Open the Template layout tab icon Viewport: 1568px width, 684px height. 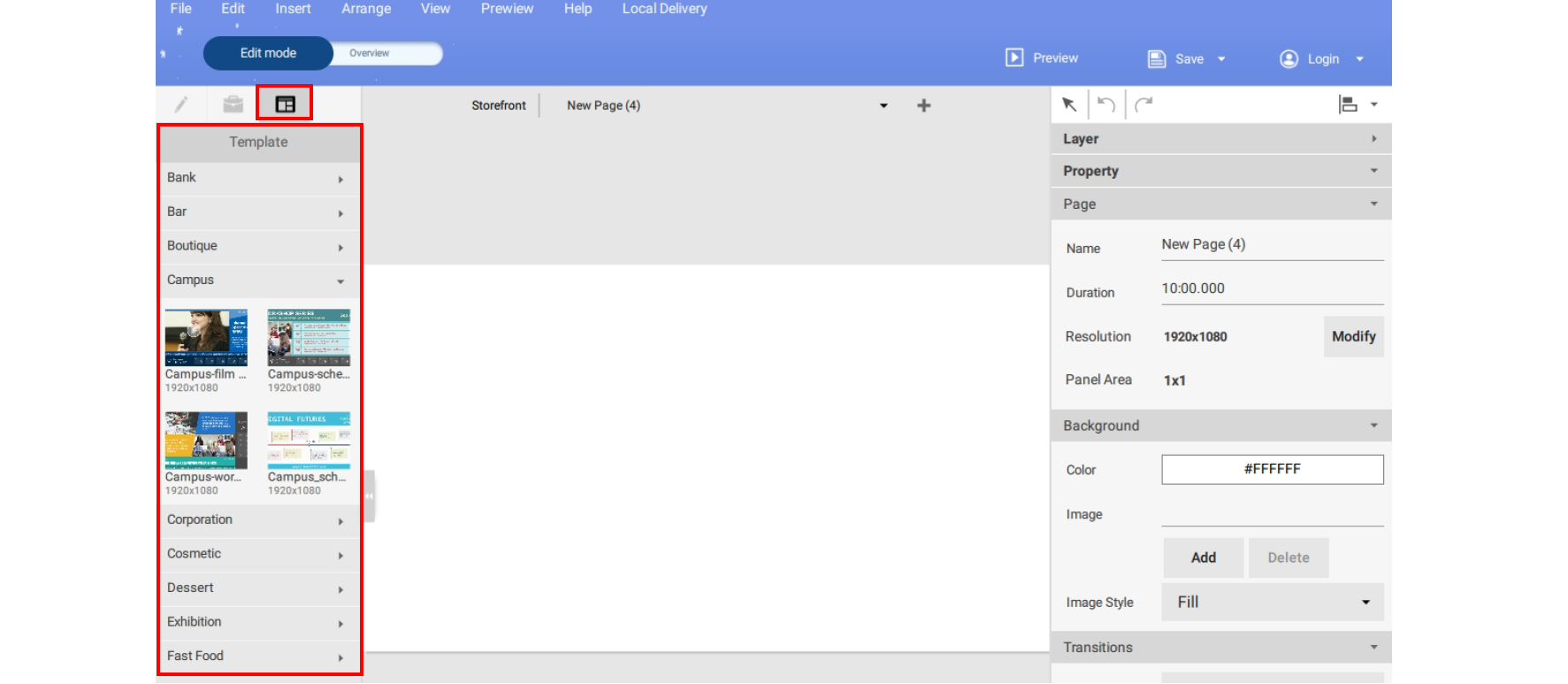click(x=285, y=104)
